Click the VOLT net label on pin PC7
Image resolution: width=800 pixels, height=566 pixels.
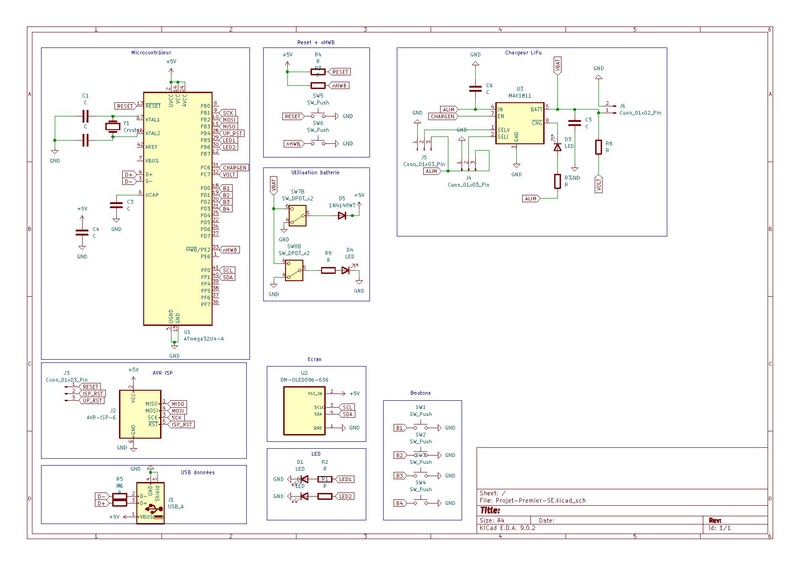(x=229, y=175)
